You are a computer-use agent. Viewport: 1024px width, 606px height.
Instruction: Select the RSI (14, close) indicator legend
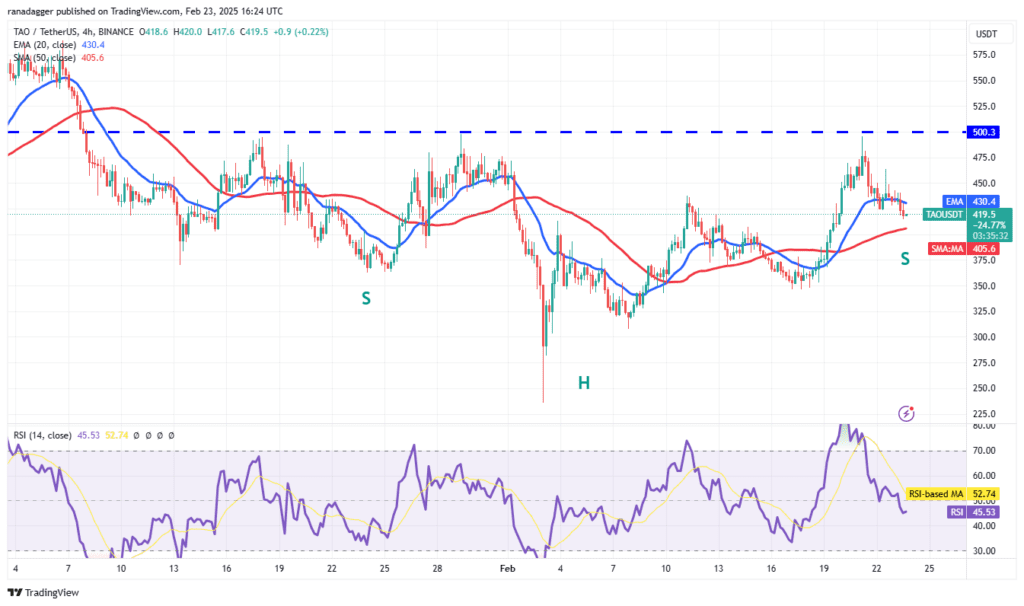pos(48,436)
